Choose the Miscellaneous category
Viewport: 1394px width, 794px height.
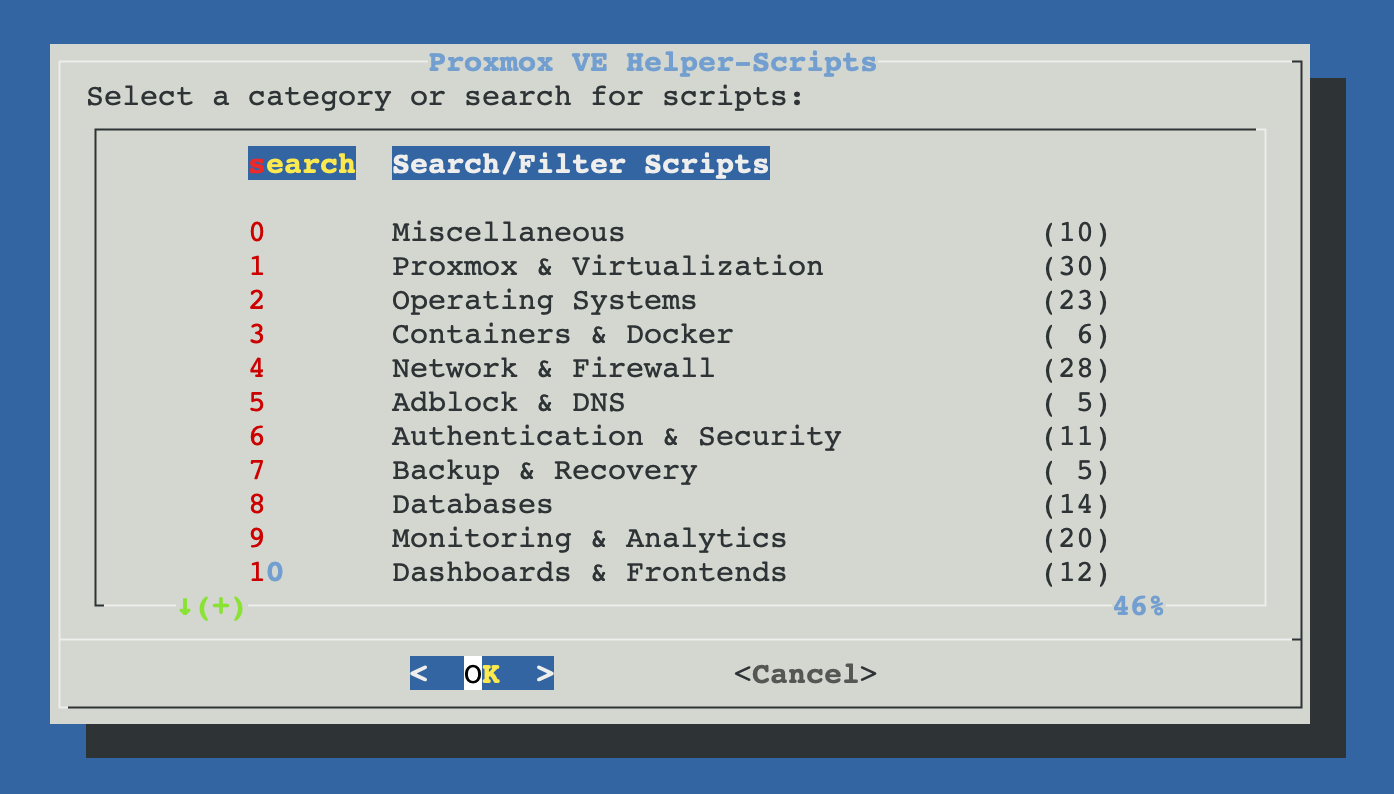[x=507, y=233]
